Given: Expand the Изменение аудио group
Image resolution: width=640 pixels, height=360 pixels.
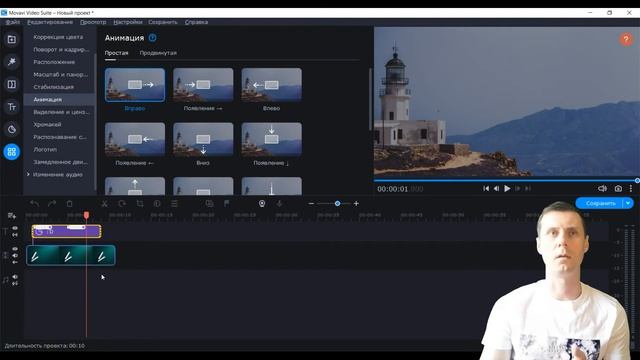Looking at the screenshot, I should pyautogui.click(x=28, y=174).
